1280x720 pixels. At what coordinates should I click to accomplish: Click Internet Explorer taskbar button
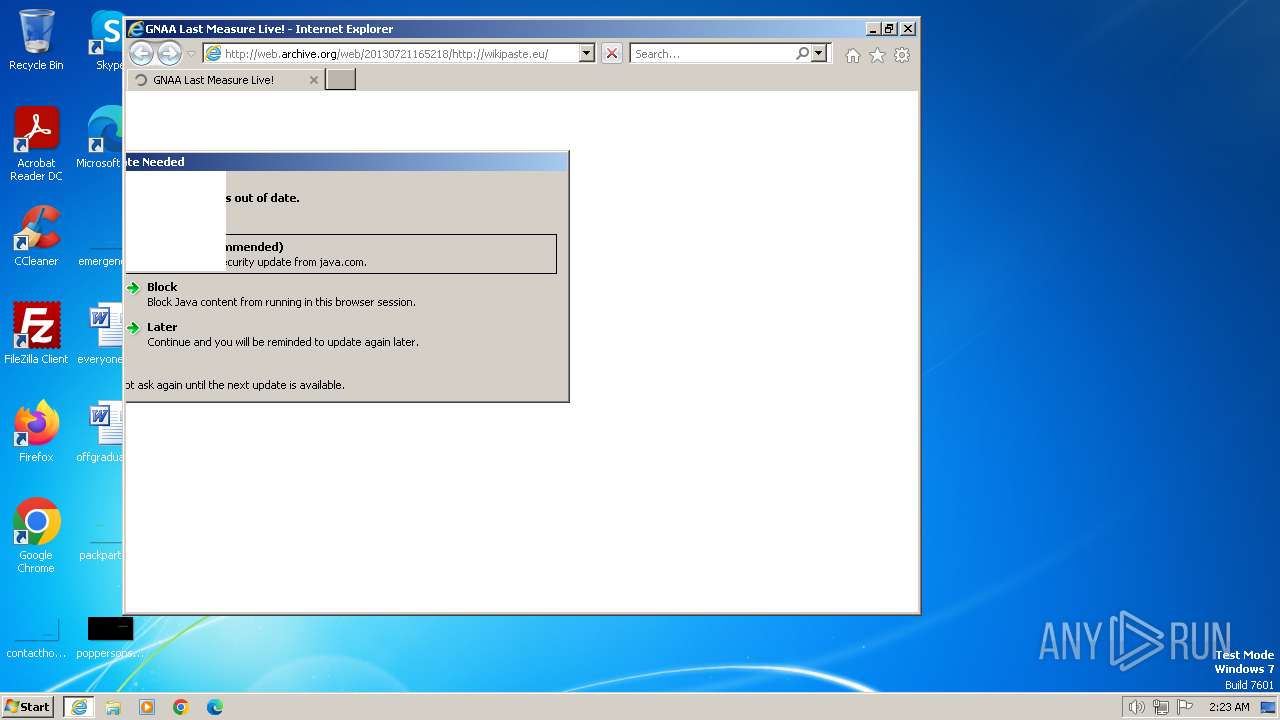pos(79,707)
